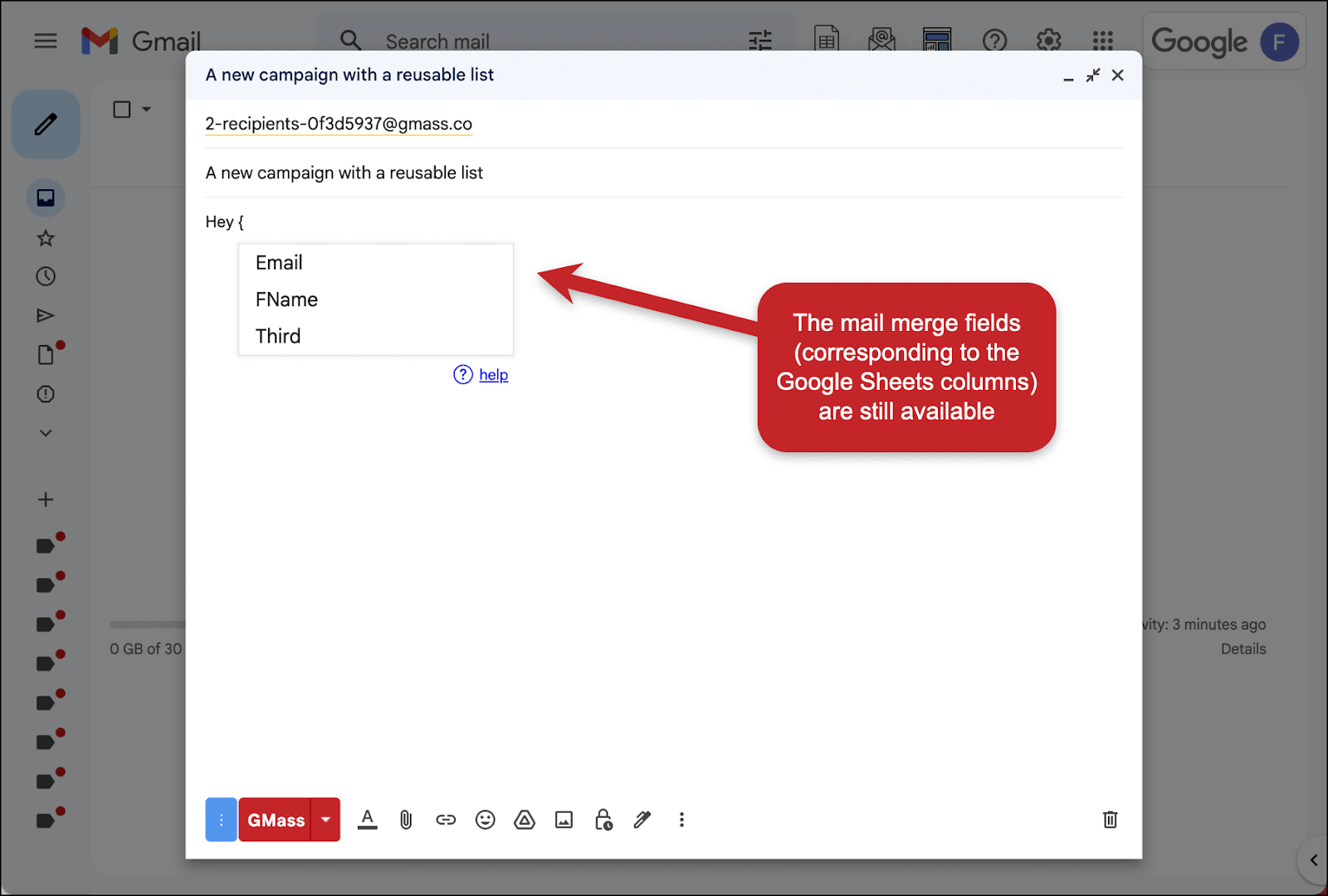Open account activity Details link
The height and width of the screenshot is (896, 1328).
(x=1243, y=649)
